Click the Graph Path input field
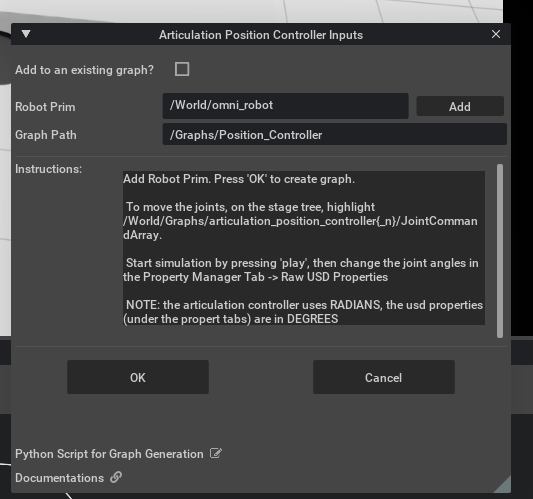The image size is (533, 499). (x=334, y=135)
